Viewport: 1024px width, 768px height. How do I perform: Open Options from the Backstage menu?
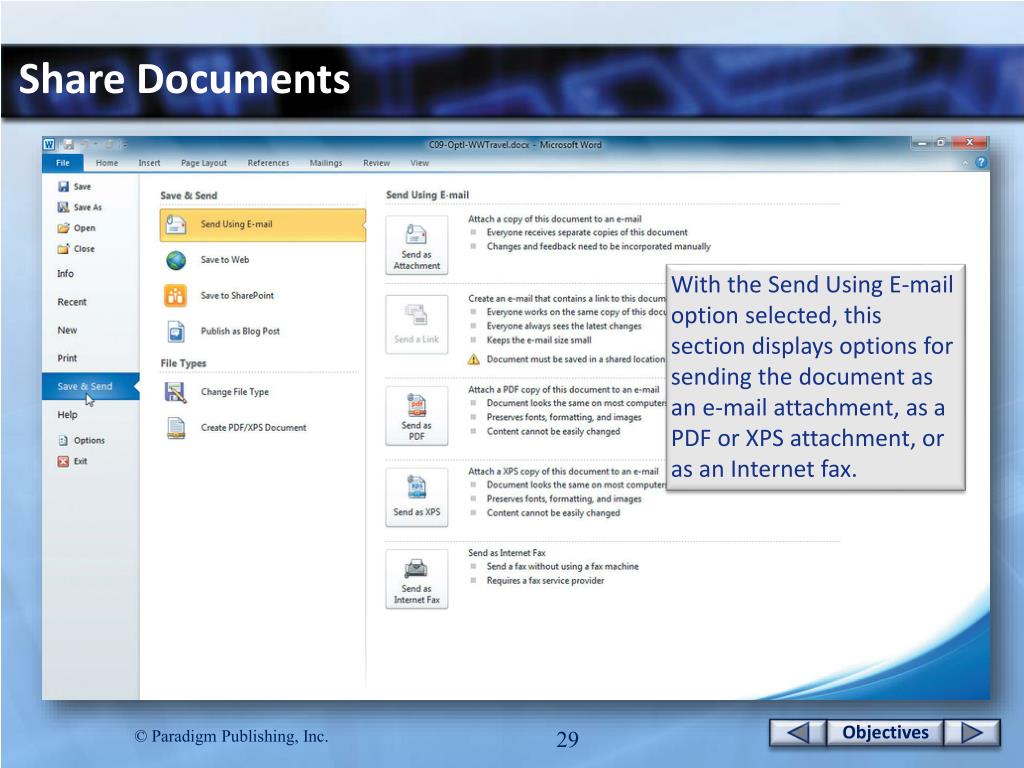[81, 440]
